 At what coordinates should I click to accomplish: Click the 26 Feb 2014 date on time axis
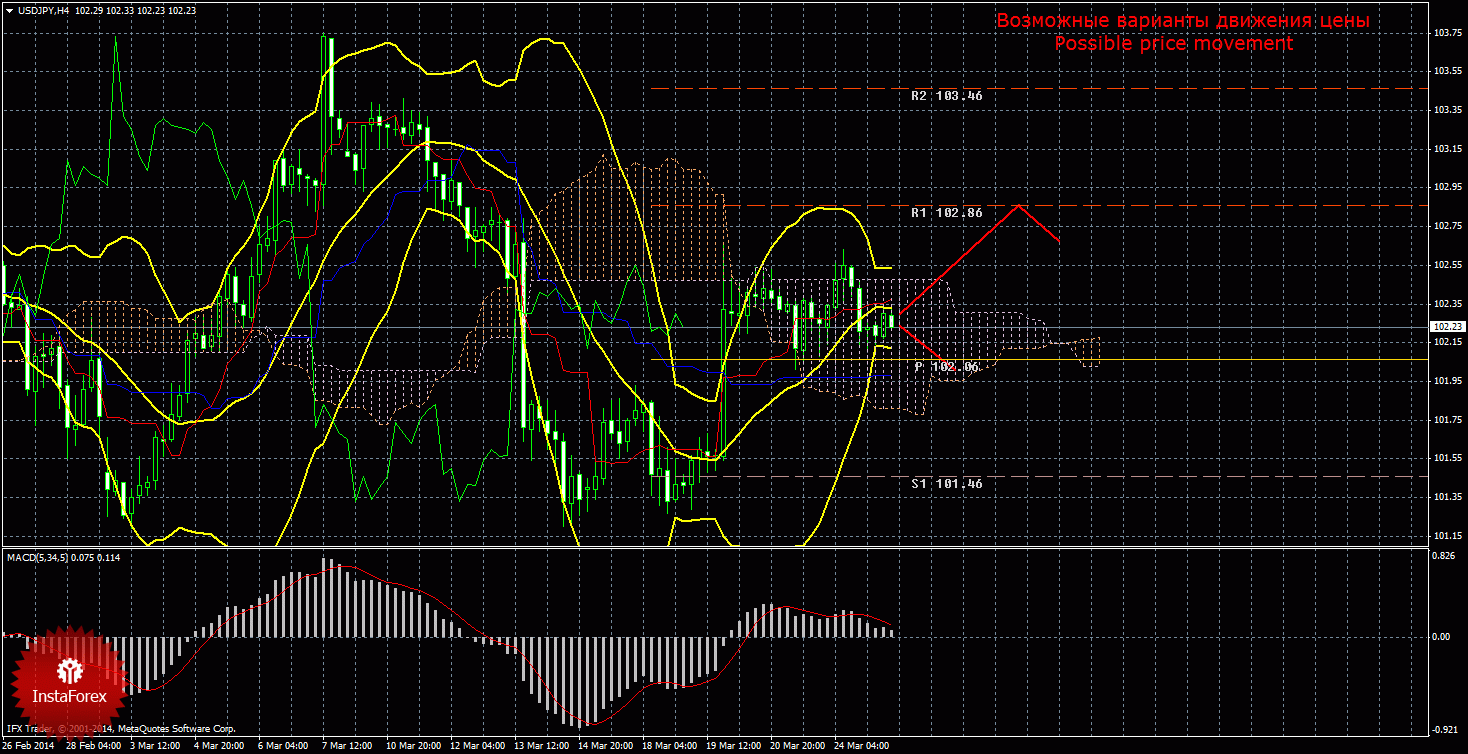click(x=30, y=746)
